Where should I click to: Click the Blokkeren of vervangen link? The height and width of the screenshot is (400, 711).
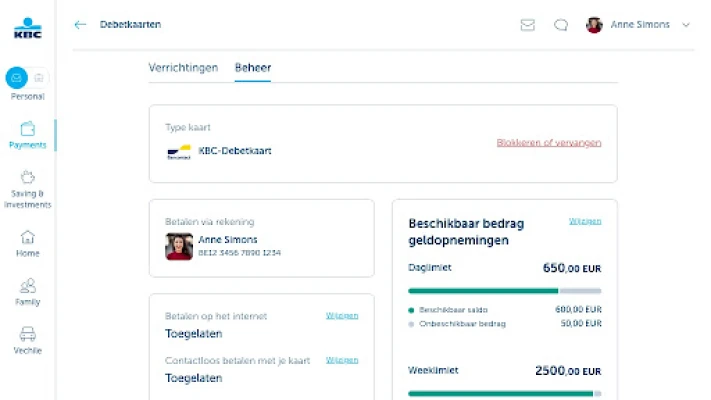pos(549,143)
